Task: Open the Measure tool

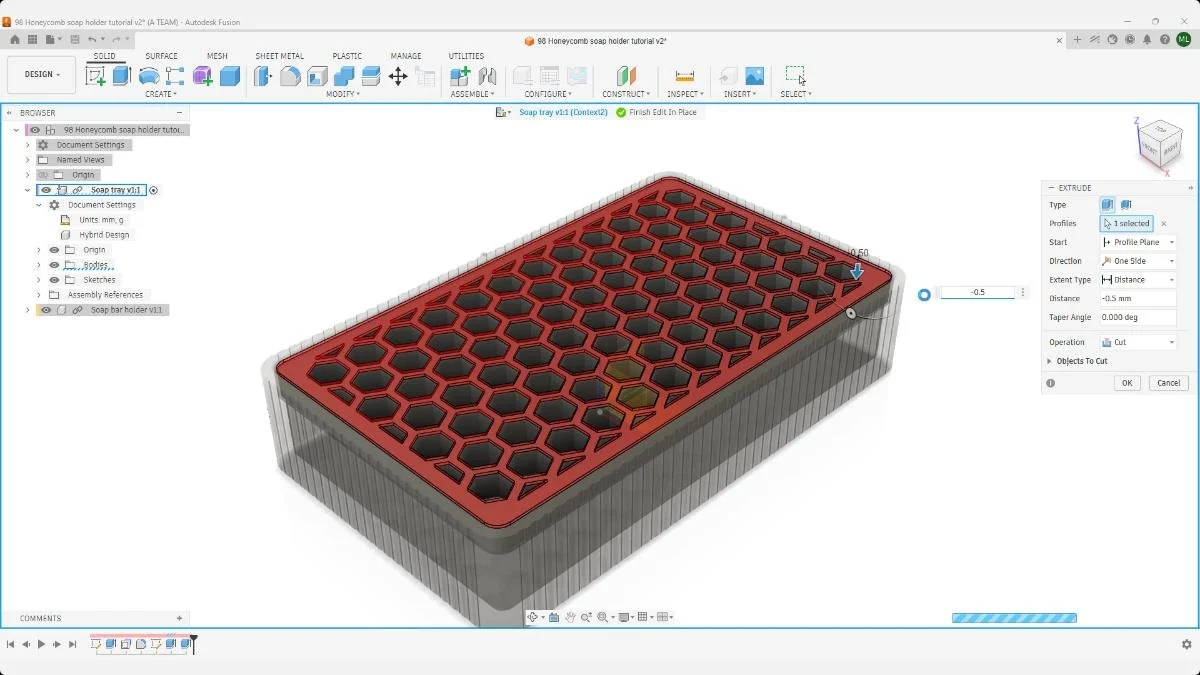Action: pos(685,76)
